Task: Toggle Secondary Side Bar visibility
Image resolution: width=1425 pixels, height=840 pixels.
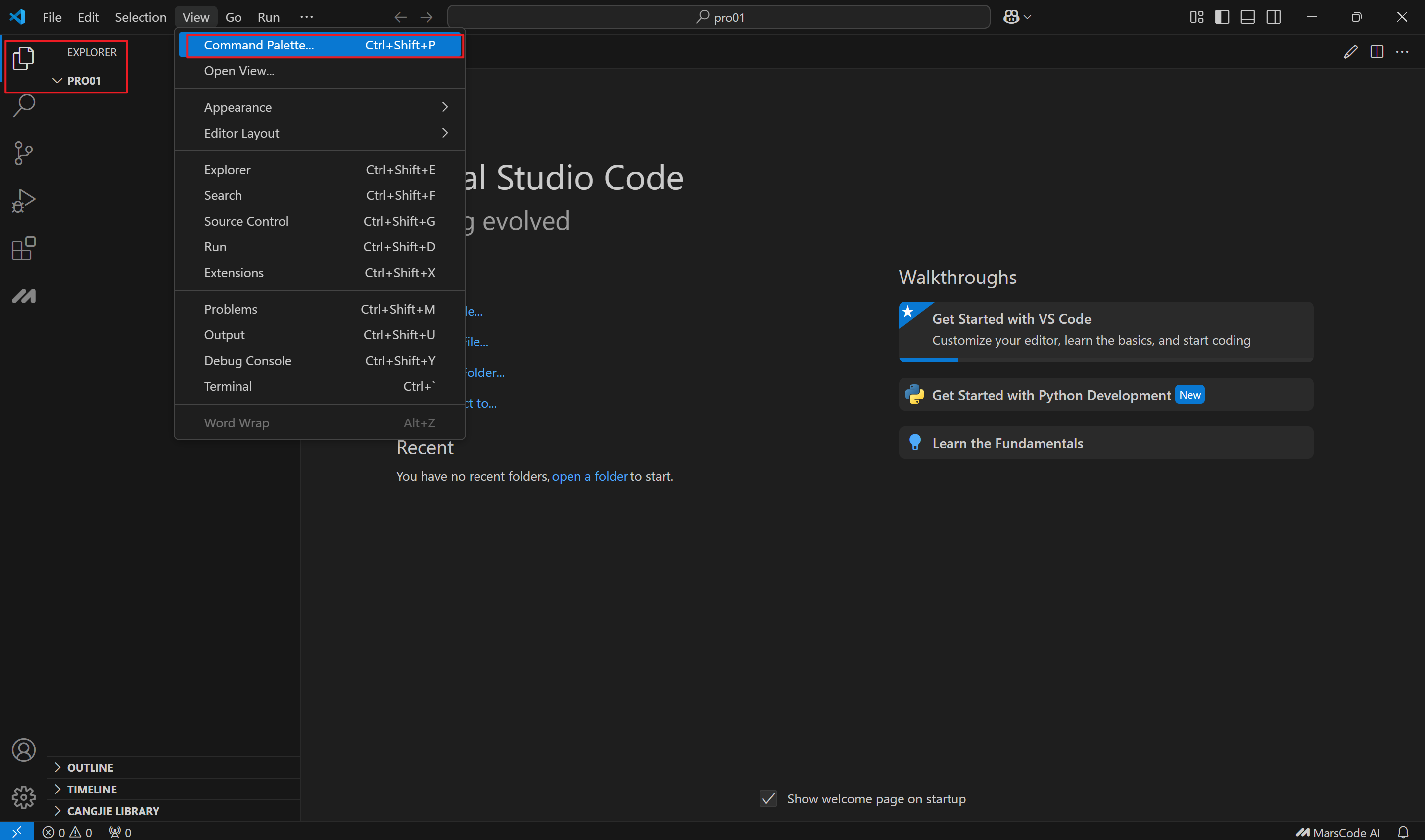Action: [1274, 17]
